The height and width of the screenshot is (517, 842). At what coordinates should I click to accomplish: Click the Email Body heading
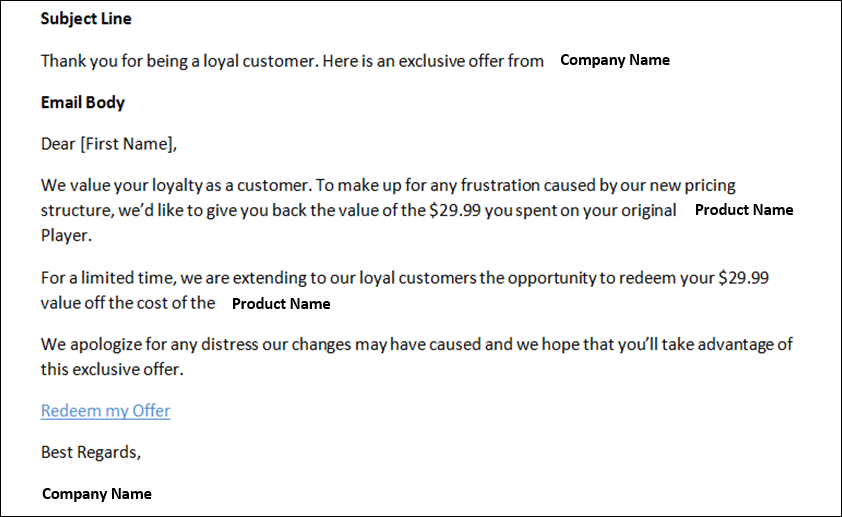point(83,102)
